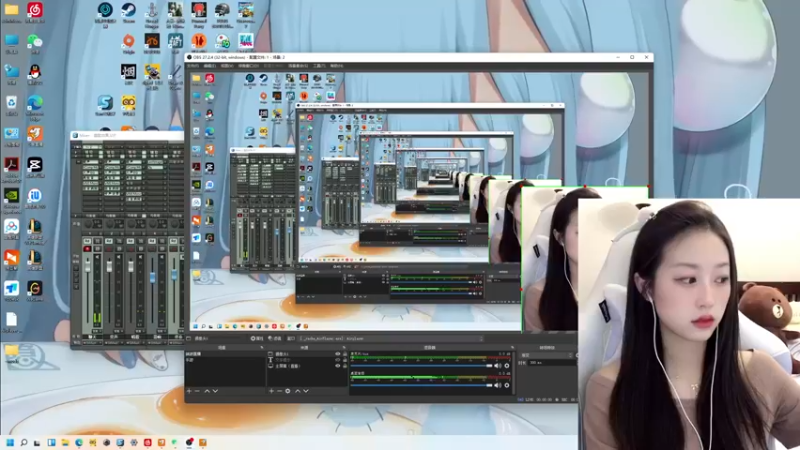This screenshot has height=450, width=800.
Task: Select the PUBG helmet desktop icon
Action: (x=222, y=10)
